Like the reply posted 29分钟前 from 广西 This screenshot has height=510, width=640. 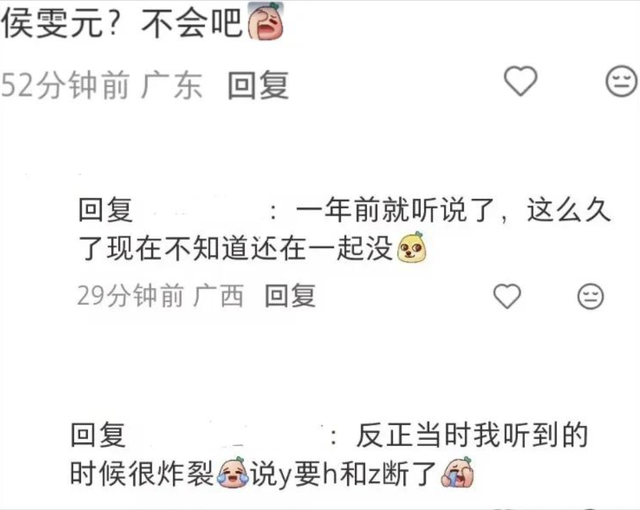pos(507,296)
